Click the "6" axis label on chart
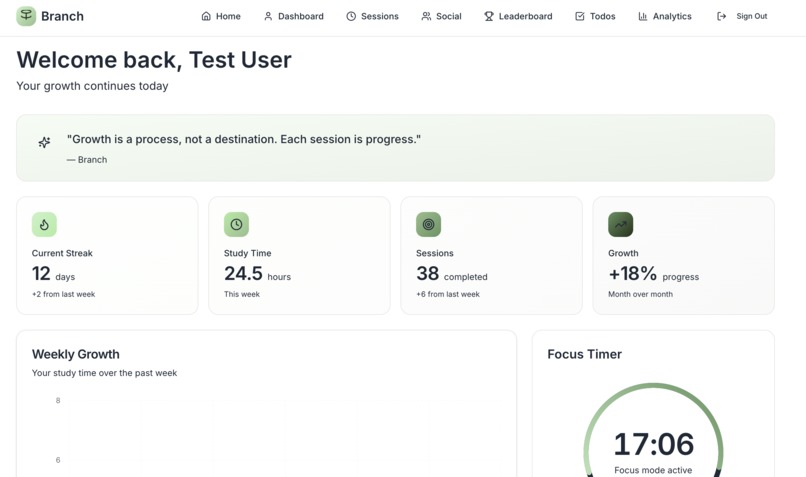This screenshot has height=477, width=806. click(x=58, y=460)
